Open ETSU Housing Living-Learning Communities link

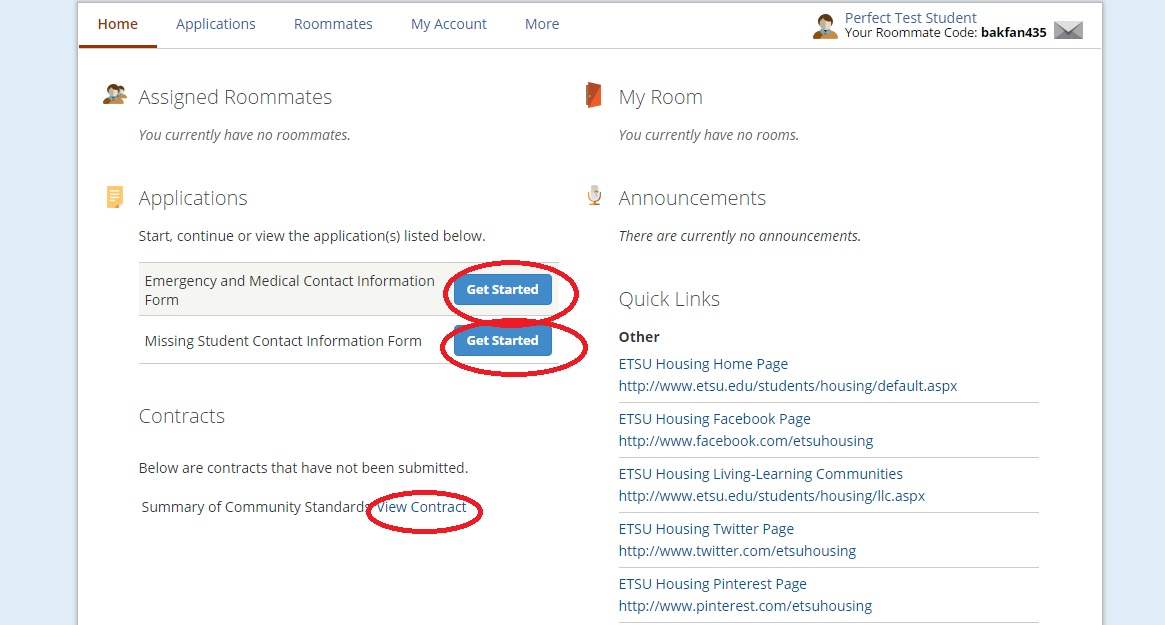[760, 474]
